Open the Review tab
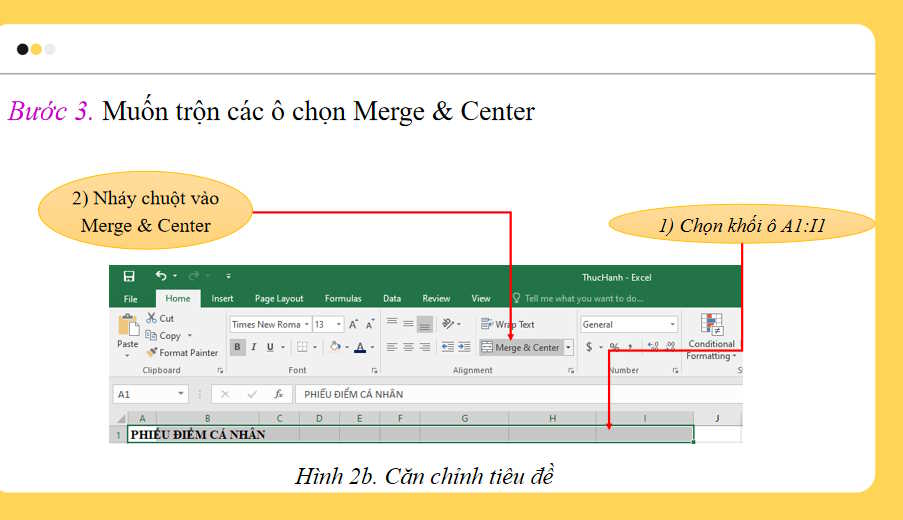 (x=436, y=298)
